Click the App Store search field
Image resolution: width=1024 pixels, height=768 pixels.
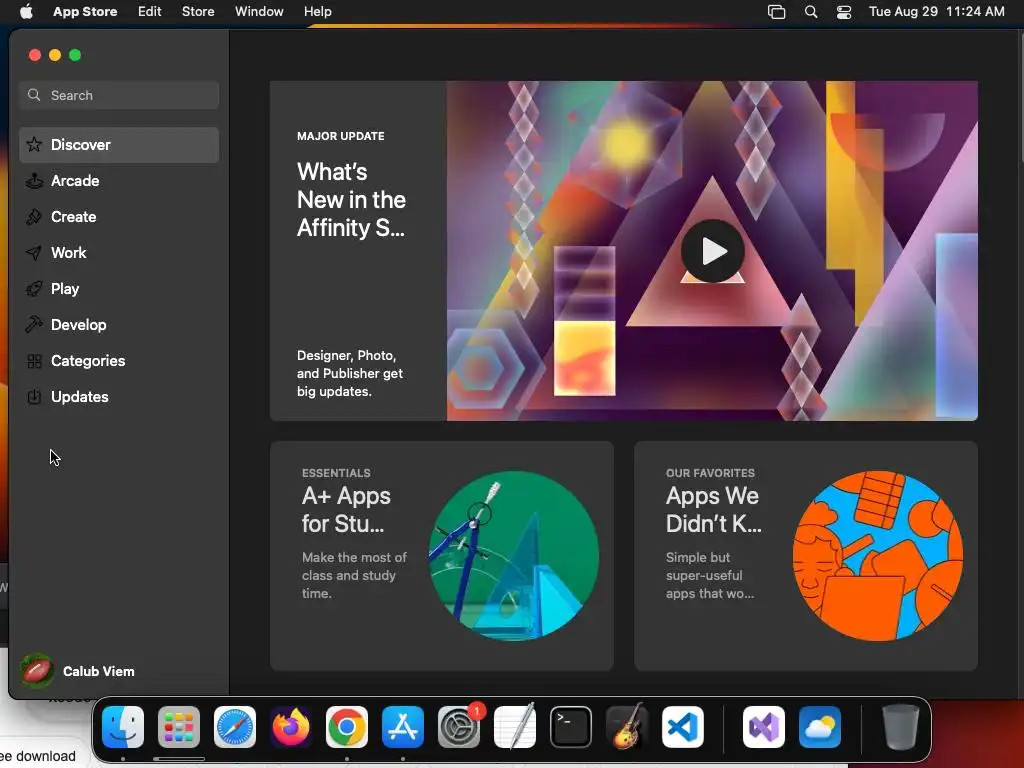[119, 95]
